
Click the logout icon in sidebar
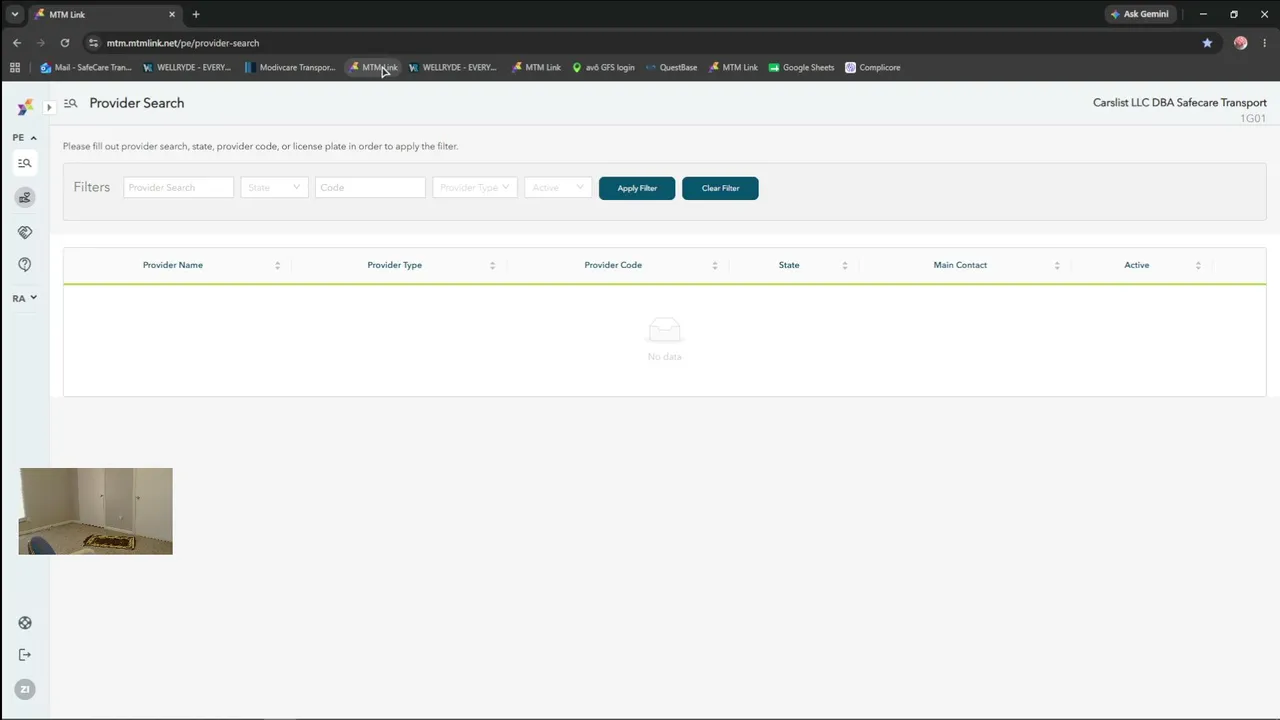(x=25, y=655)
